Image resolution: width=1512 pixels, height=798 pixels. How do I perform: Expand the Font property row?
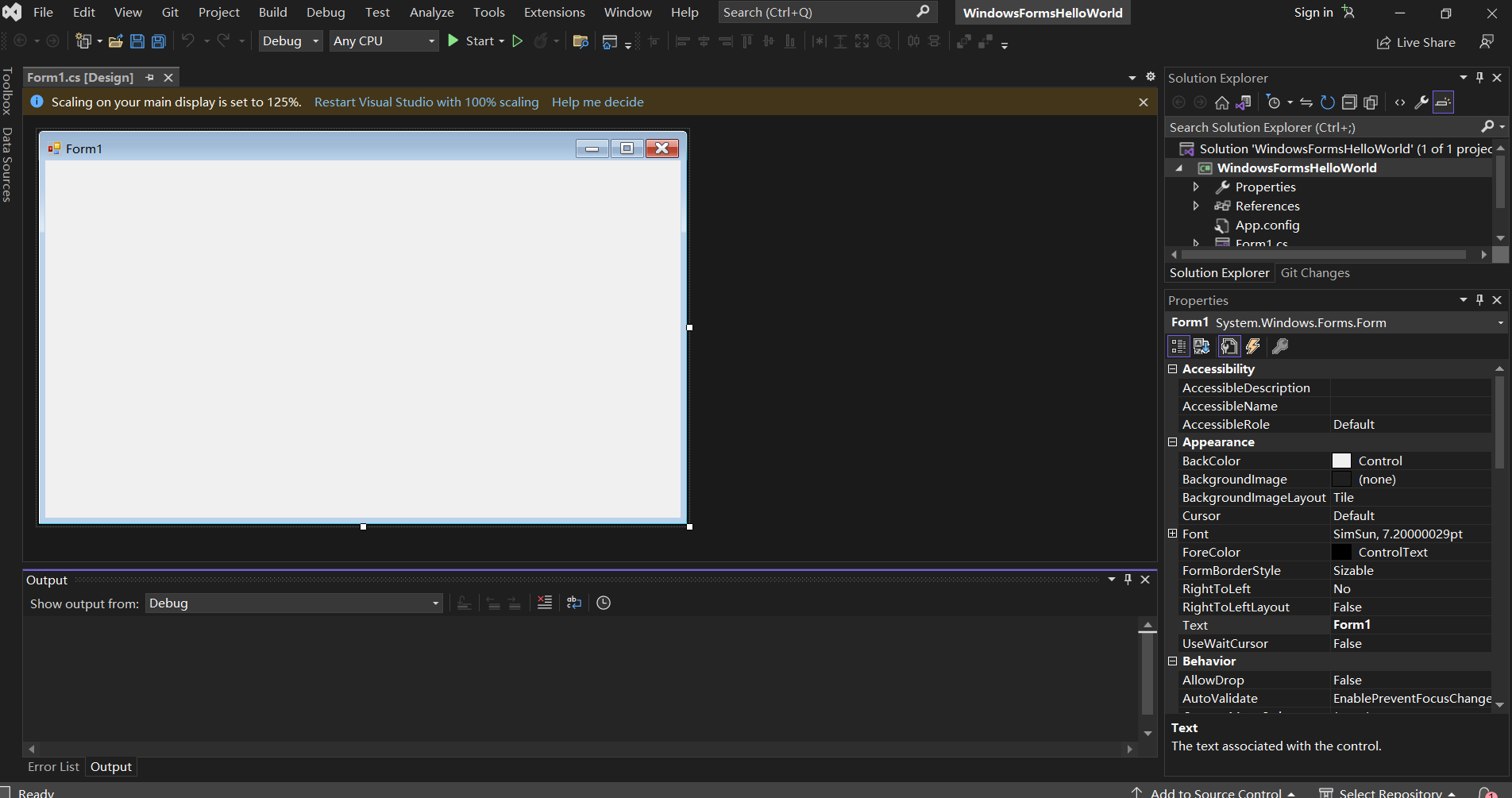click(x=1172, y=534)
